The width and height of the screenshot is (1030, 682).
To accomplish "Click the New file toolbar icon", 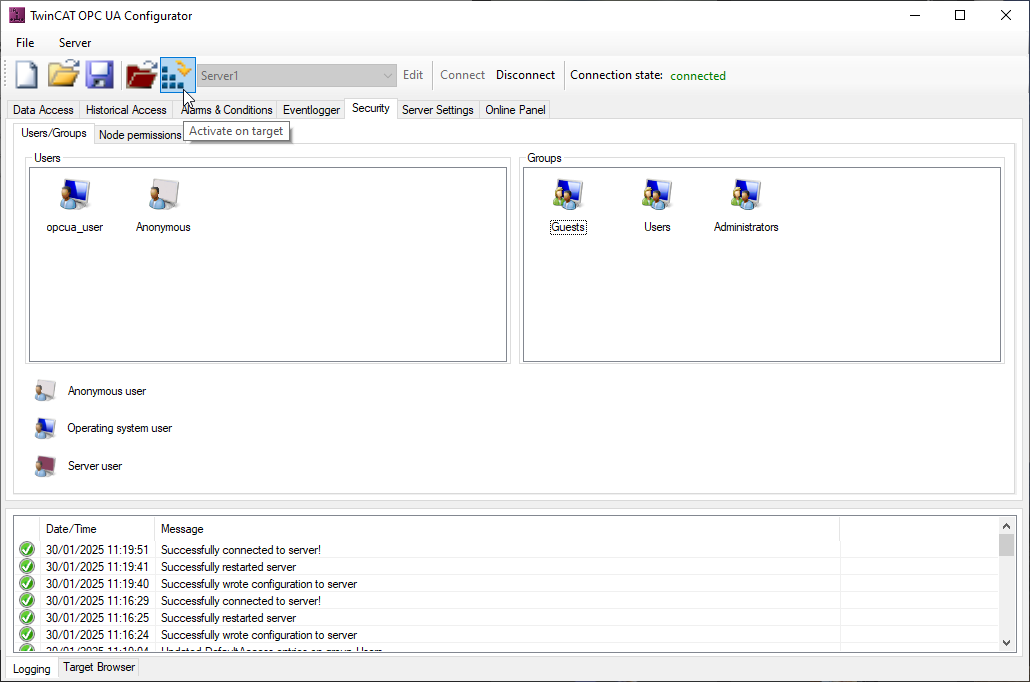I will click(26, 75).
